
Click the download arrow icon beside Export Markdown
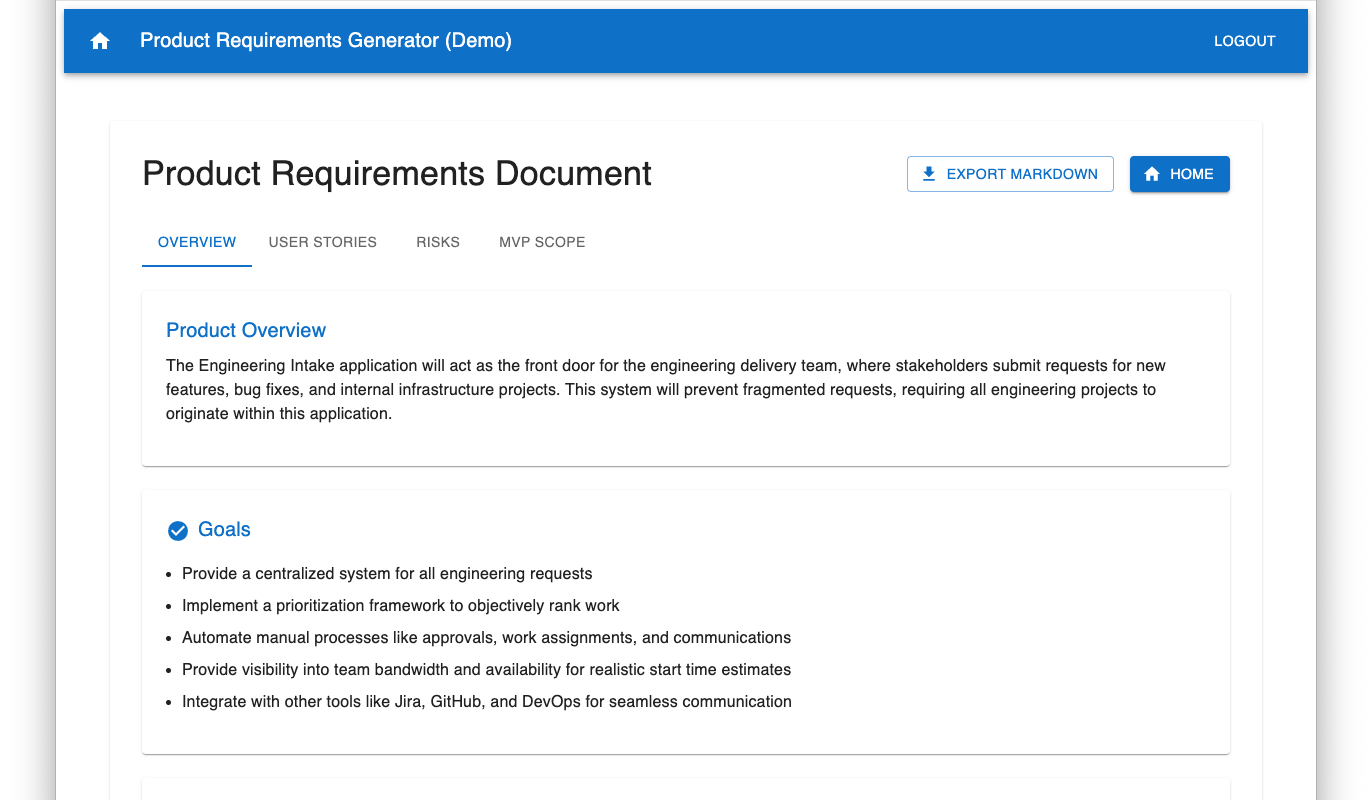[x=929, y=174]
